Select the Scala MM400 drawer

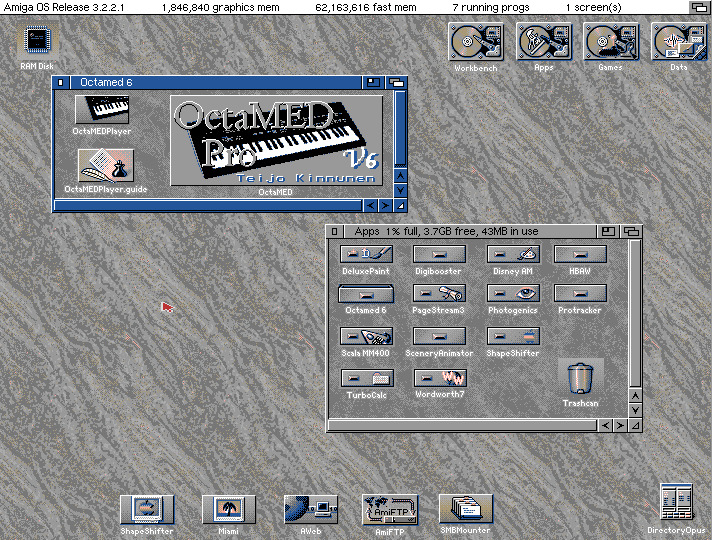366,337
